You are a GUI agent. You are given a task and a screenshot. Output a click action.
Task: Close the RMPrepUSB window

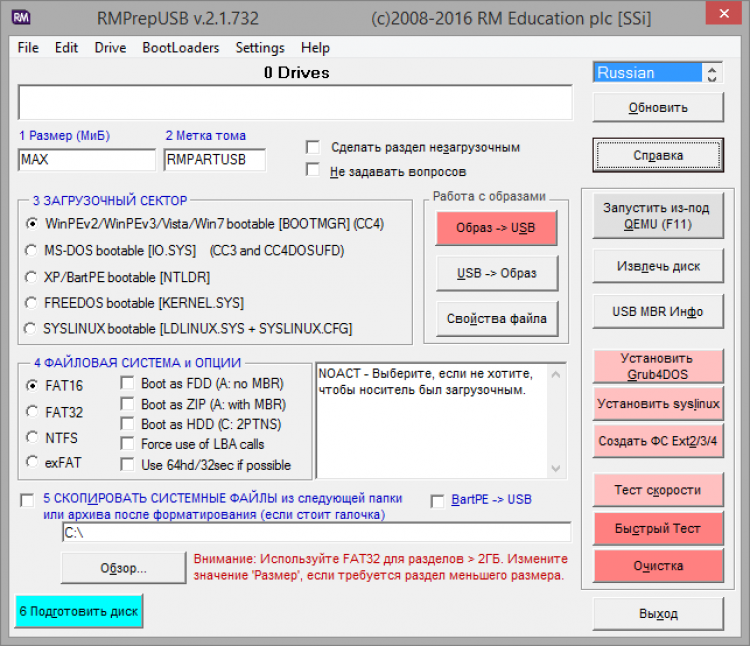pyautogui.click(x=724, y=13)
